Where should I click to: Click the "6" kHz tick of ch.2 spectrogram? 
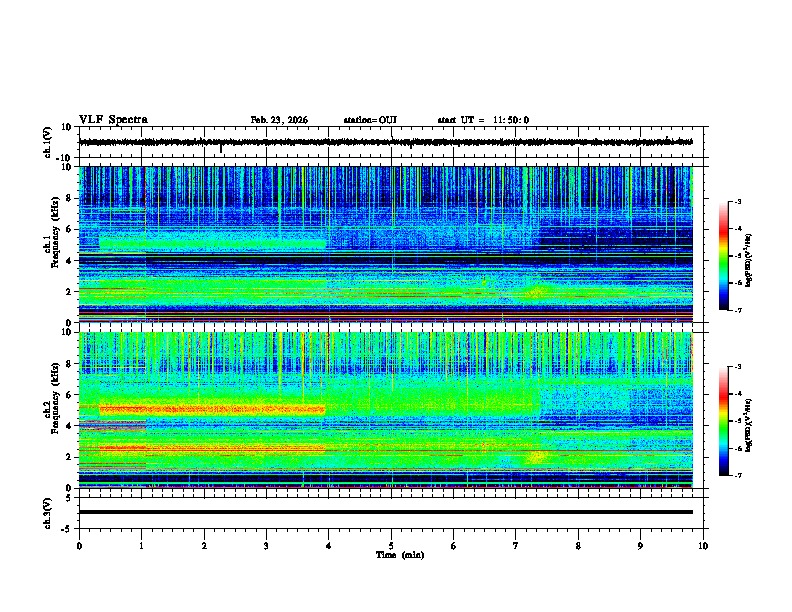click(x=69, y=394)
